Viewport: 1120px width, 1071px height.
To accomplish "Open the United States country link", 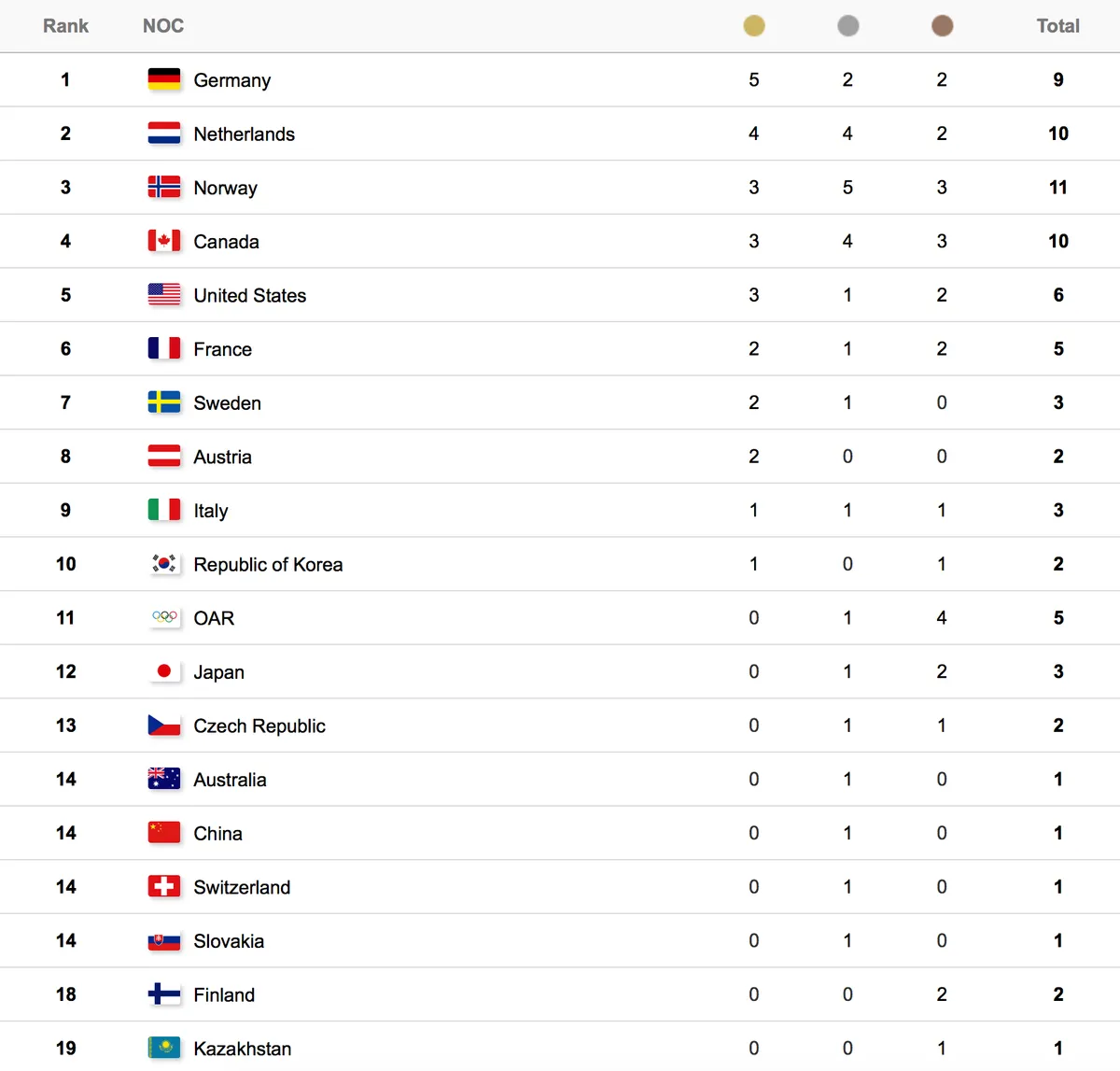I will pyautogui.click(x=249, y=295).
